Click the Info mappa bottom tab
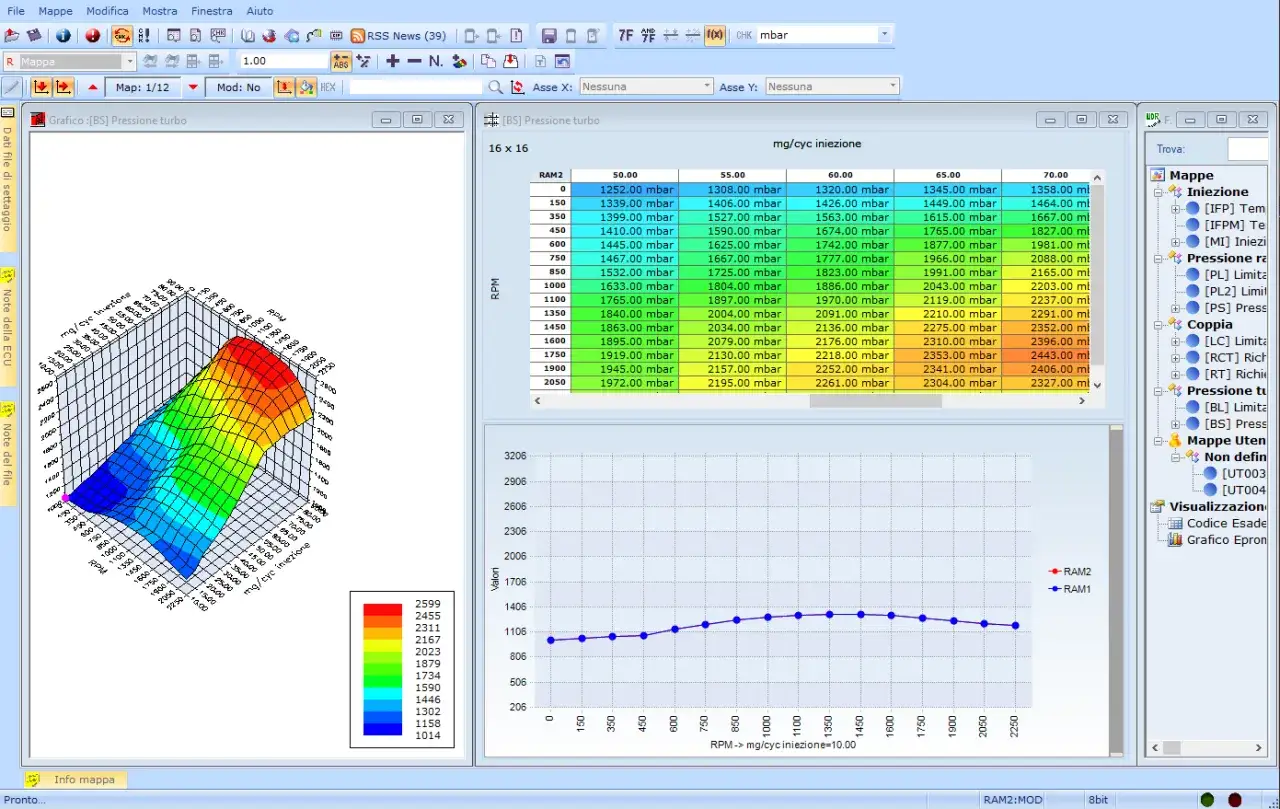This screenshot has width=1280, height=809. (x=75, y=780)
